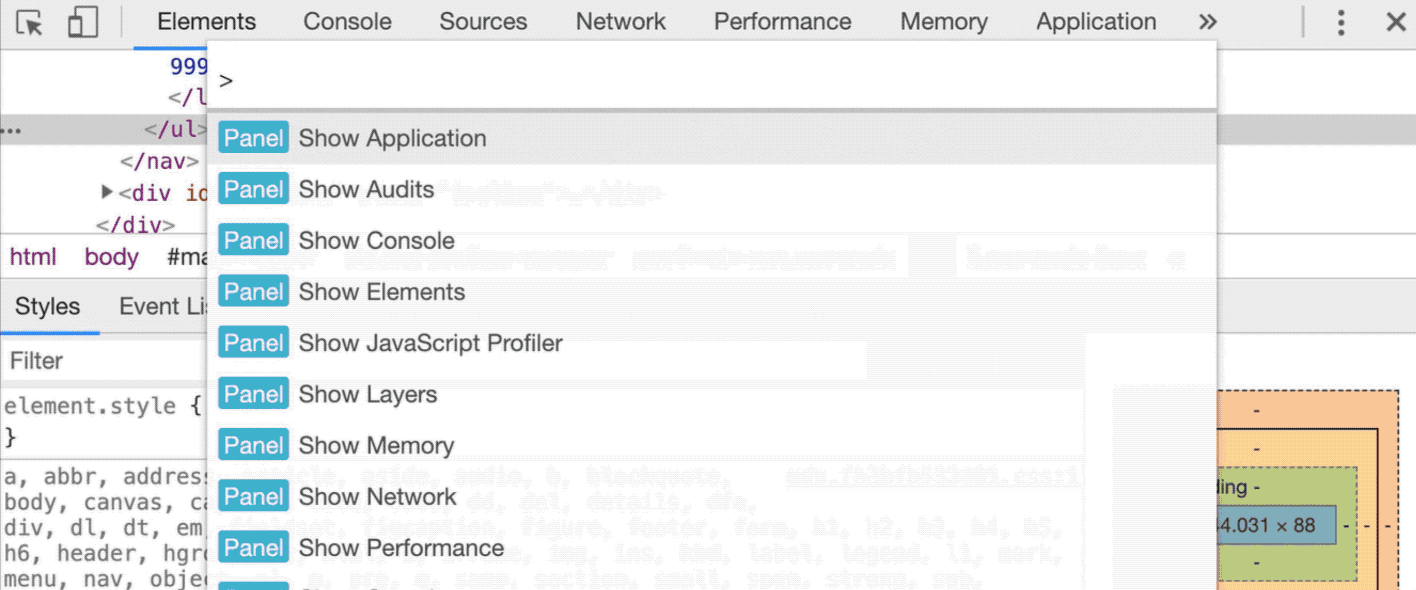Pick Show JavaScript Profiler command
The image size is (1416, 590).
click(430, 343)
